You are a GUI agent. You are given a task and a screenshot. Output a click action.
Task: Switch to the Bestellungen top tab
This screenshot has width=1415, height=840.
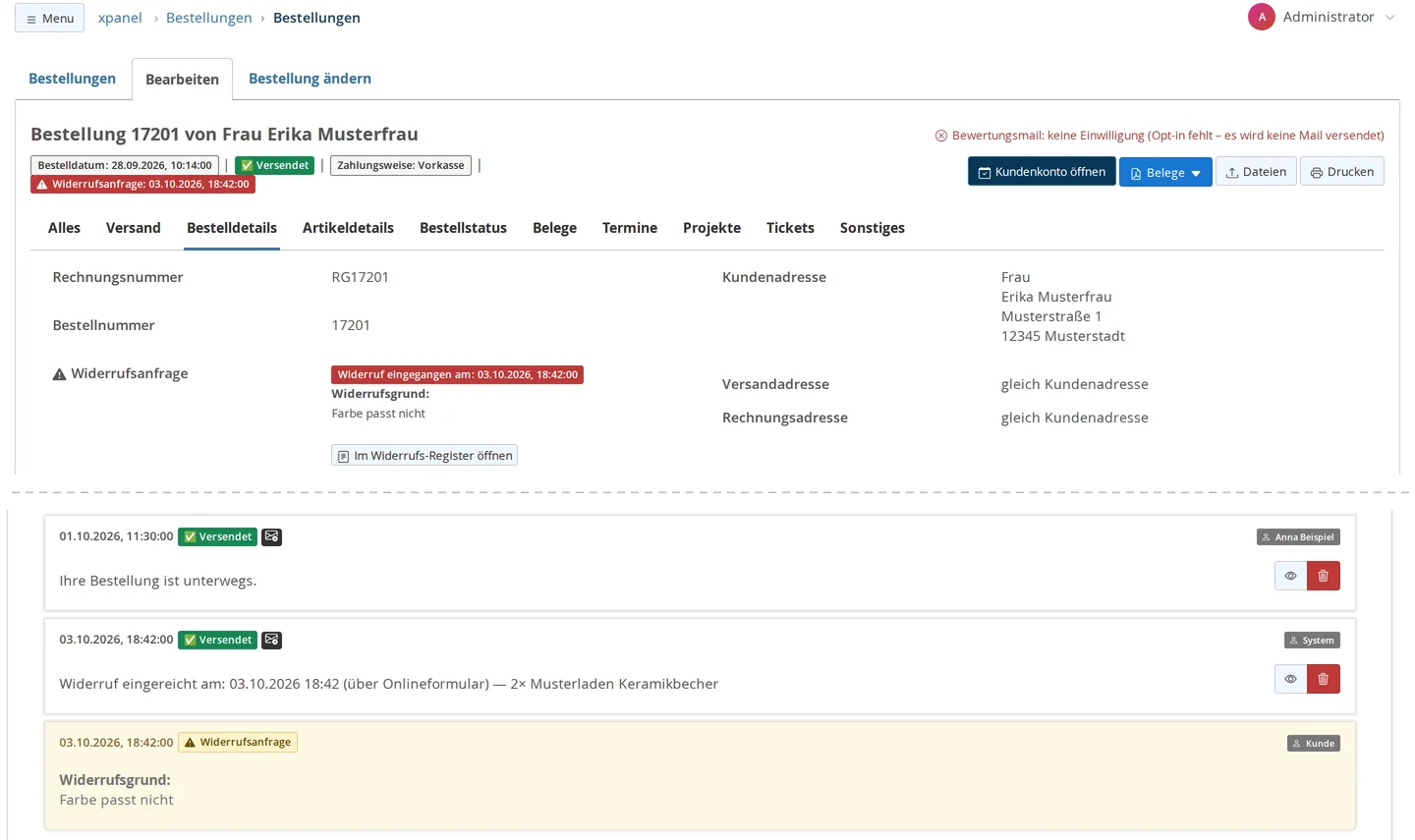(72, 79)
